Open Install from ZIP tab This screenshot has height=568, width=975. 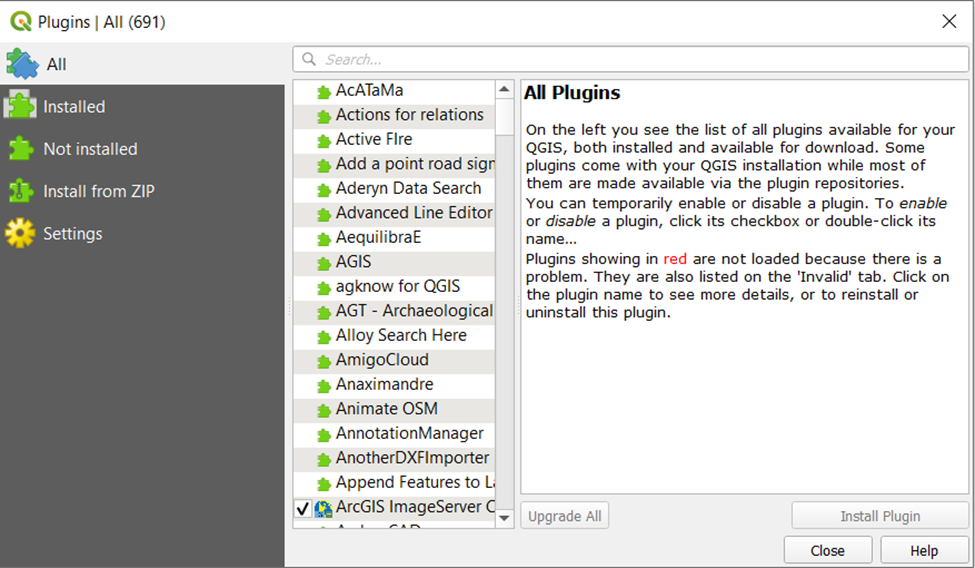[x=142, y=191]
